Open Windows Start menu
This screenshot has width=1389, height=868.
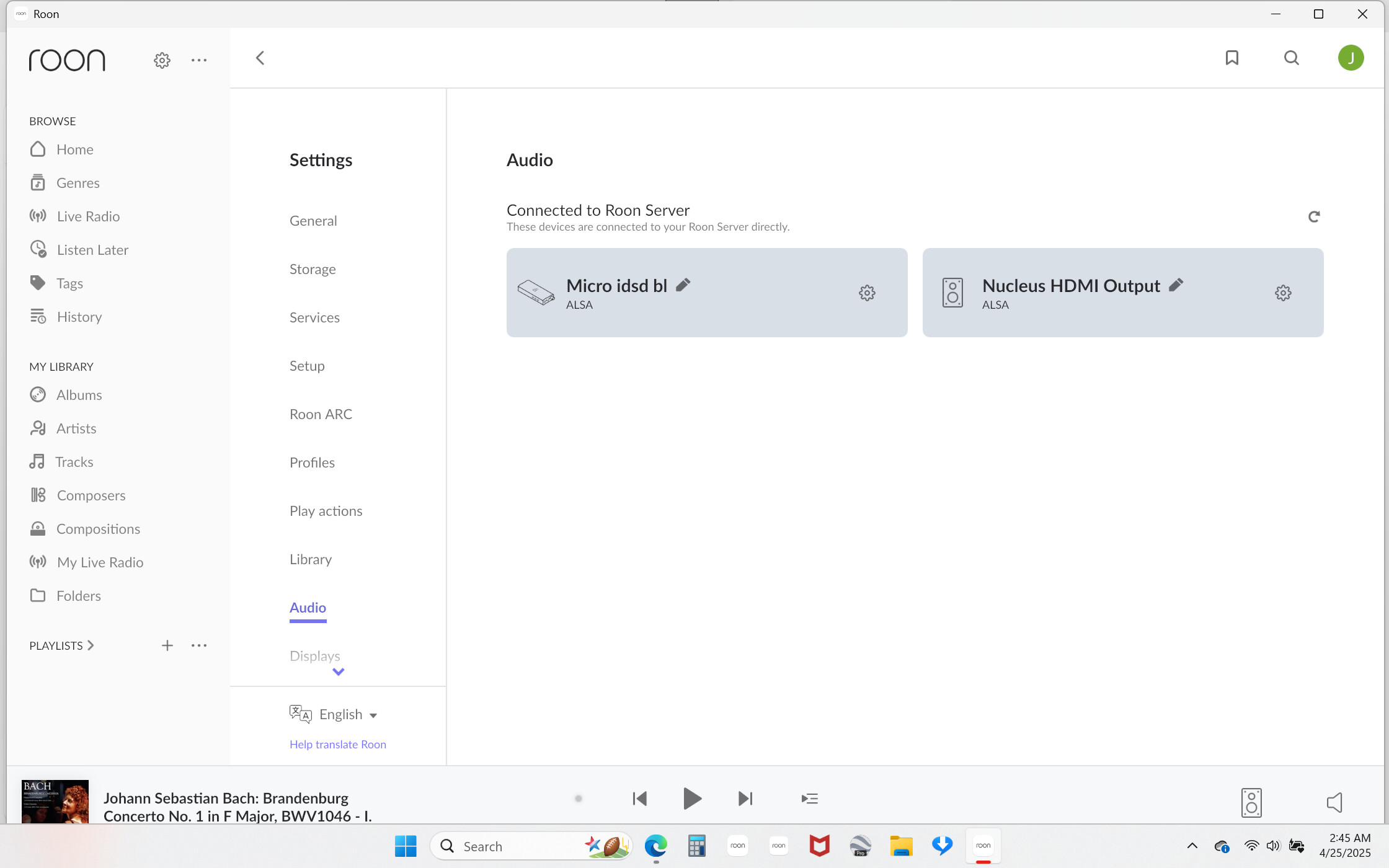point(406,846)
